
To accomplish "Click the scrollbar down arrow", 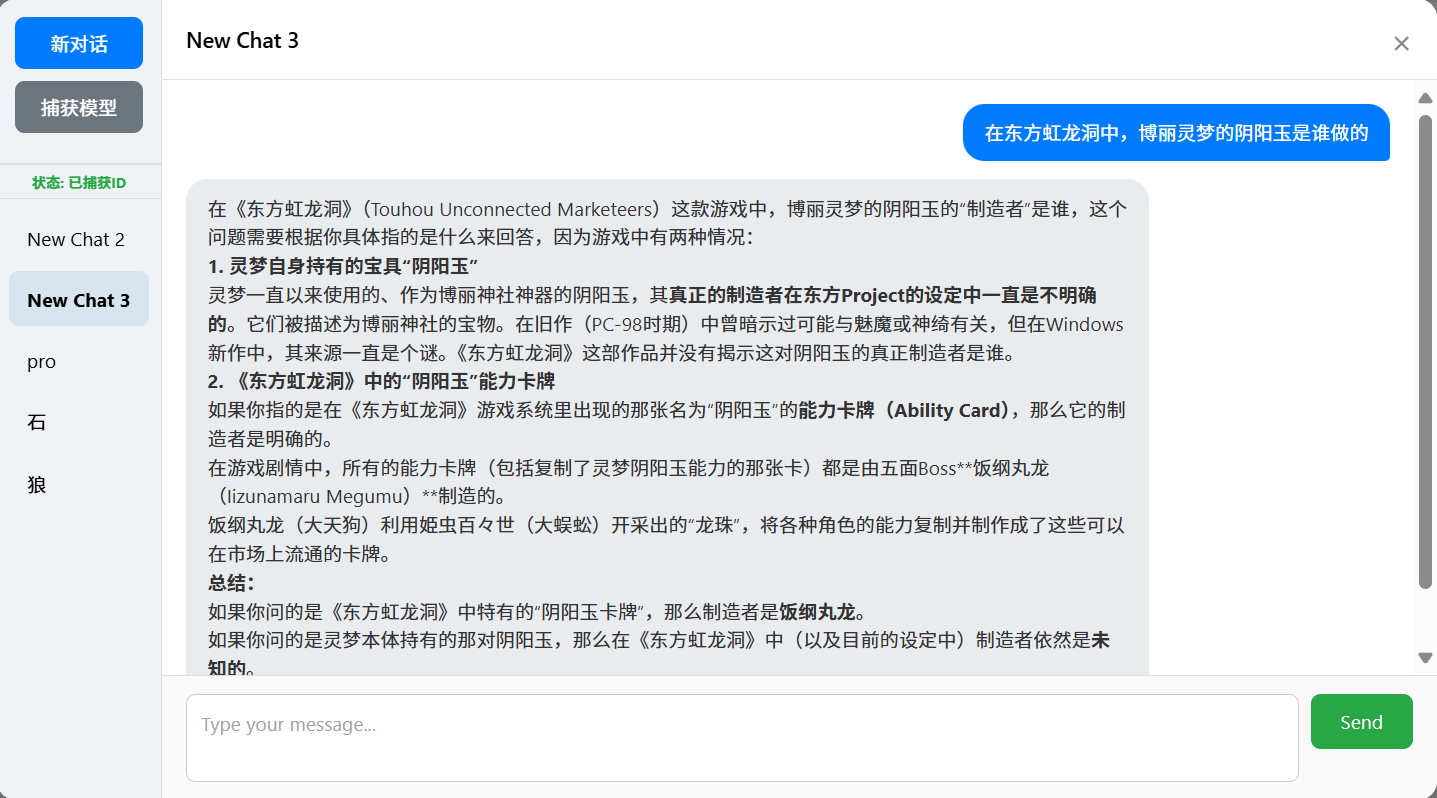I will 1425,657.
